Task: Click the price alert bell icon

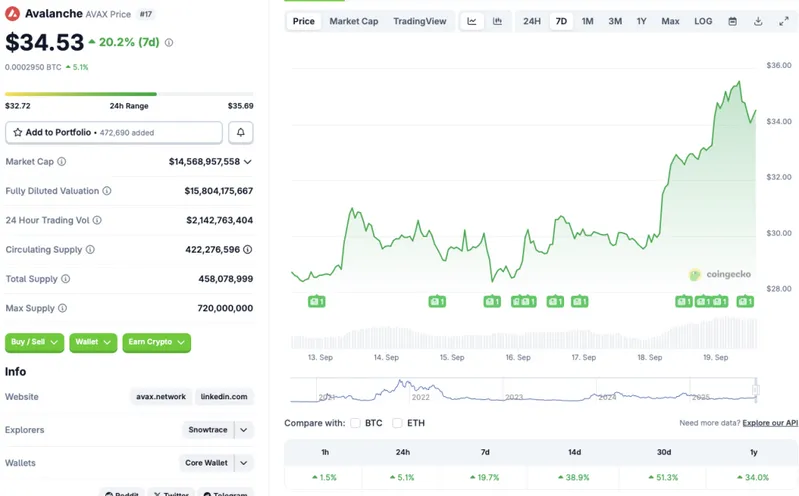Action: 241,133
